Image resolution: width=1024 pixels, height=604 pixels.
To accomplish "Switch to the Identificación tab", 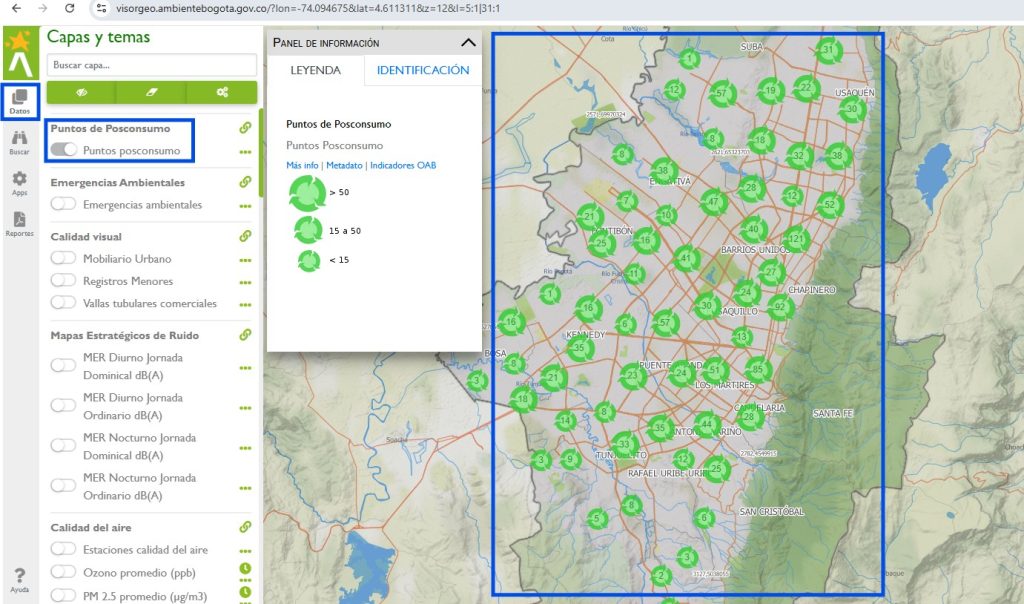I will coord(422,71).
